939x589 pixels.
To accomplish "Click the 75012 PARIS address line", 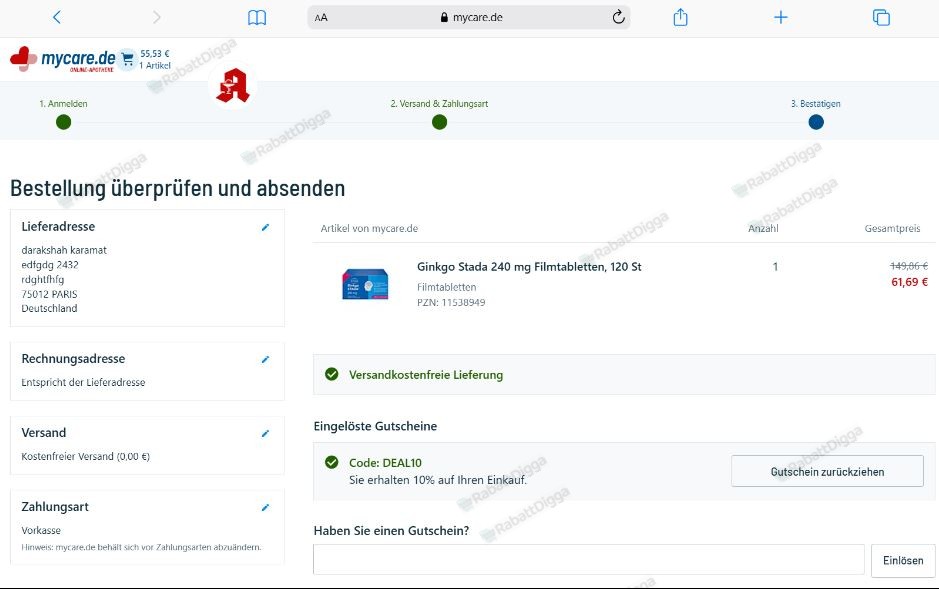I will tap(49, 294).
